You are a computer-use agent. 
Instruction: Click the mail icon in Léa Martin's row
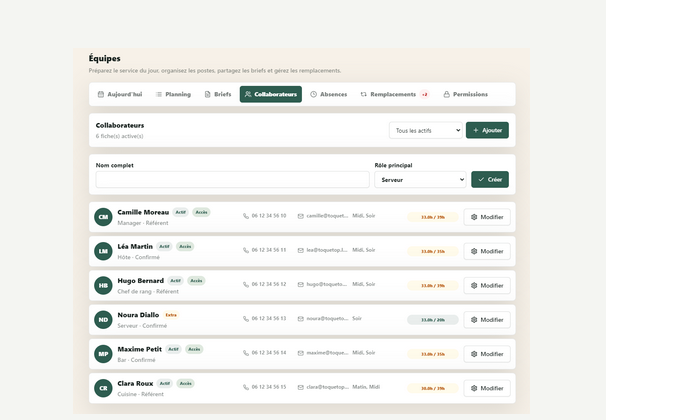click(301, 250)
